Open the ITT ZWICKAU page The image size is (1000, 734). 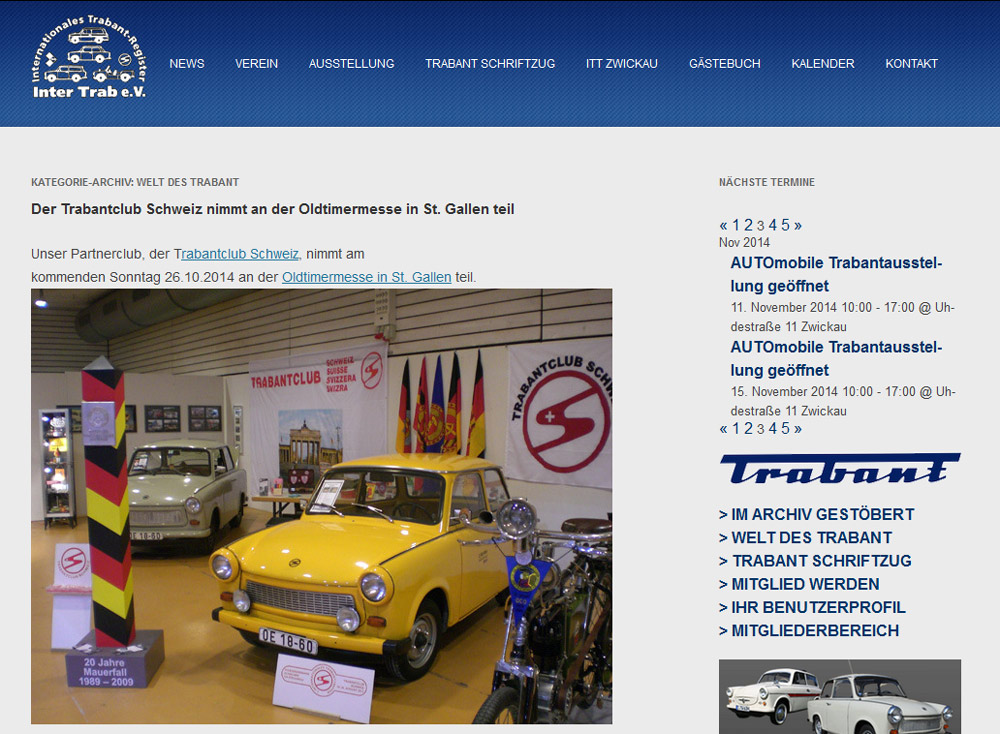click(x=622, y=64)
